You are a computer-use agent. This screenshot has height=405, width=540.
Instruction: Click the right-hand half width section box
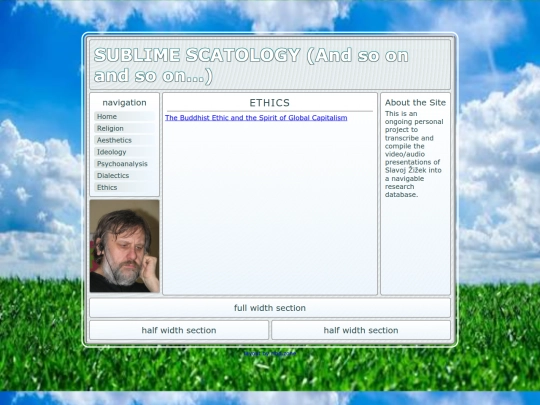coord(361,330)
